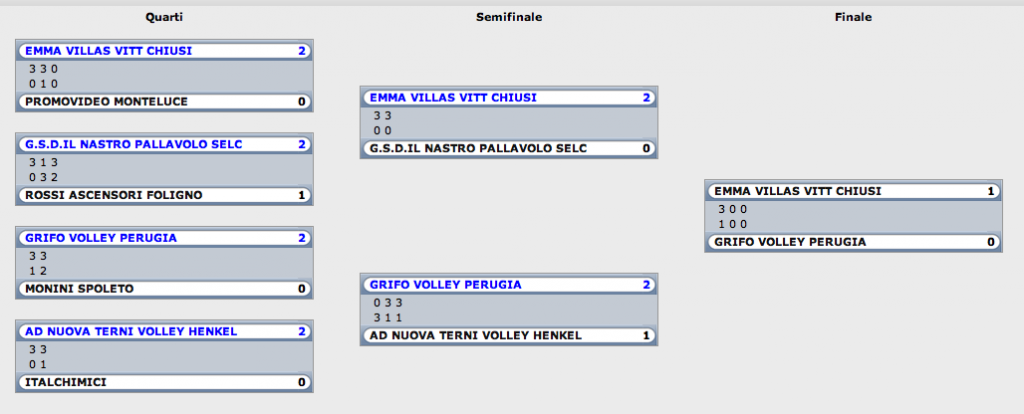Viewport: 1024px width, 414px height.
Task: Click the Quarti column heading
Action: point(164,18)
